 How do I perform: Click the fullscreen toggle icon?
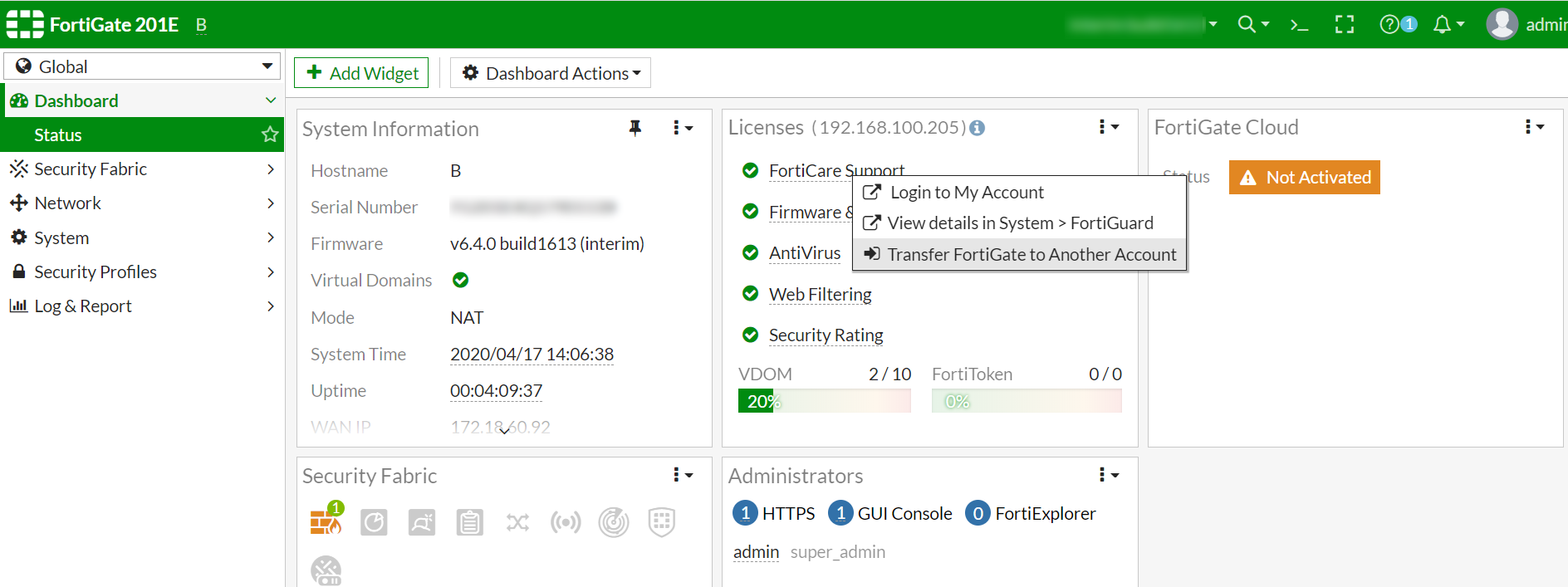click(1345, 25)
